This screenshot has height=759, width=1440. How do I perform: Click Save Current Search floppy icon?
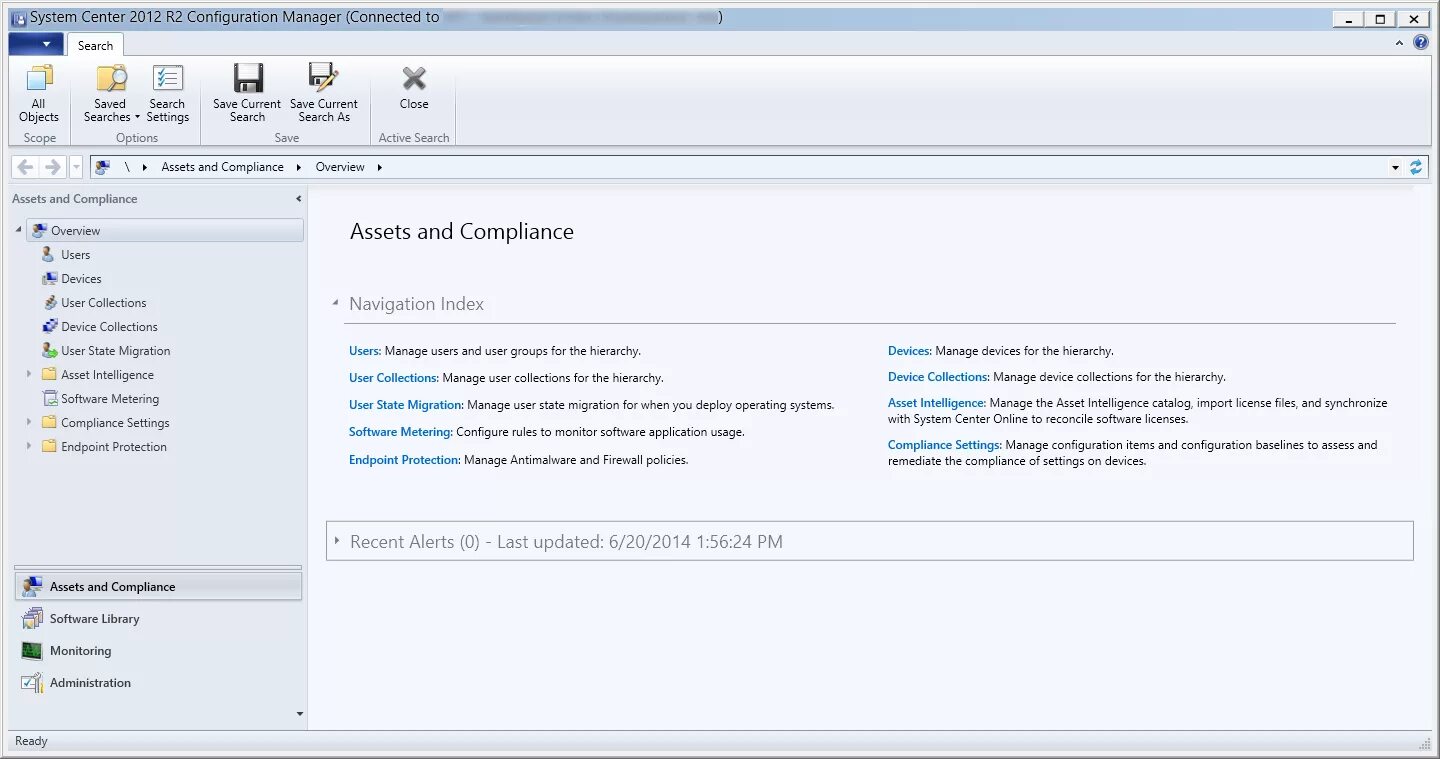click(x=248, y=79)
